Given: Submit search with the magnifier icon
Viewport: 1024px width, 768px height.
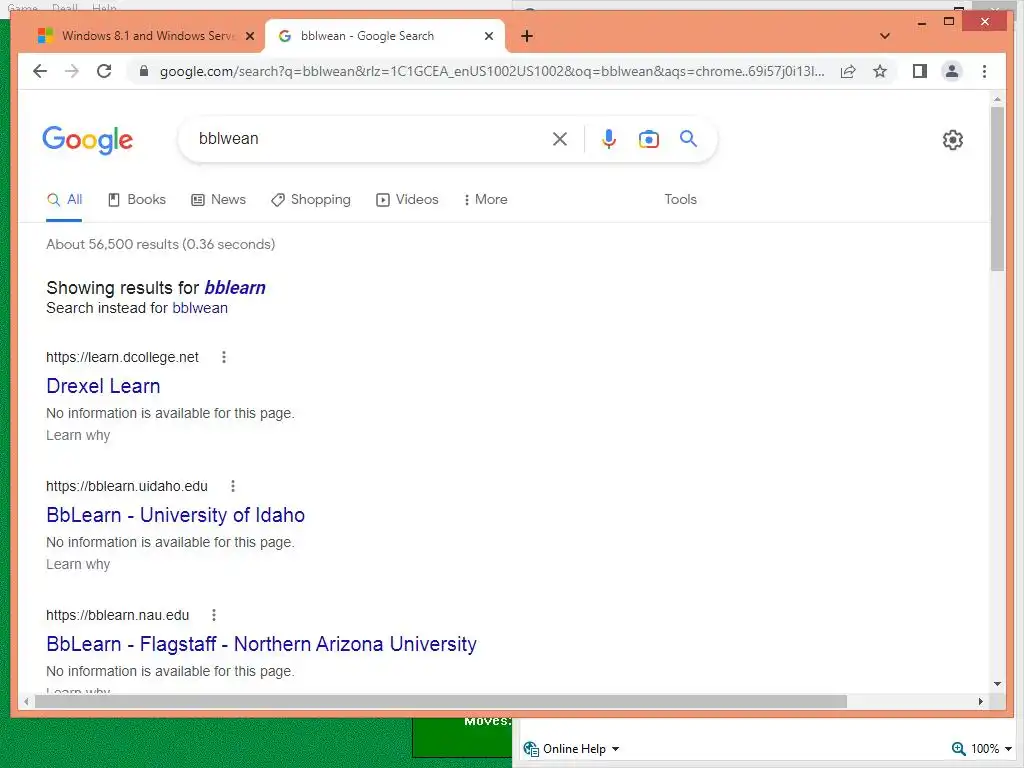Looking at the screenshot, I should [688, 138].
